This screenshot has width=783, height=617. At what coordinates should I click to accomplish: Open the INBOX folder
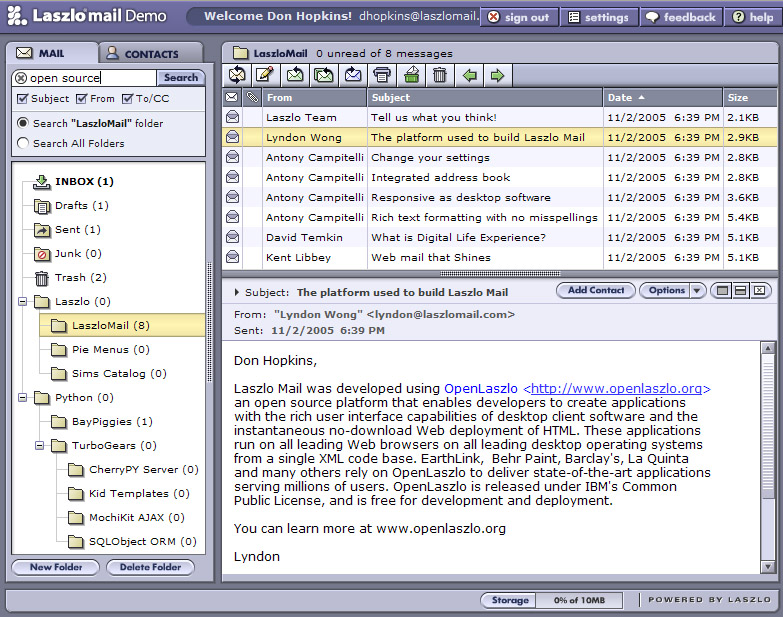click(x=73, y=182)
